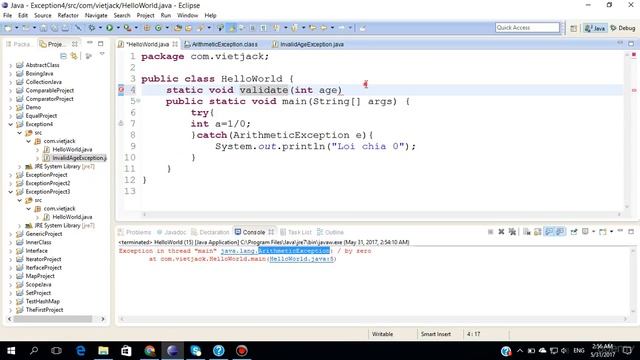The image size is (640, 360).
Task: Select the TheFirstProject tree item
Action: click(x=40, y=310)
